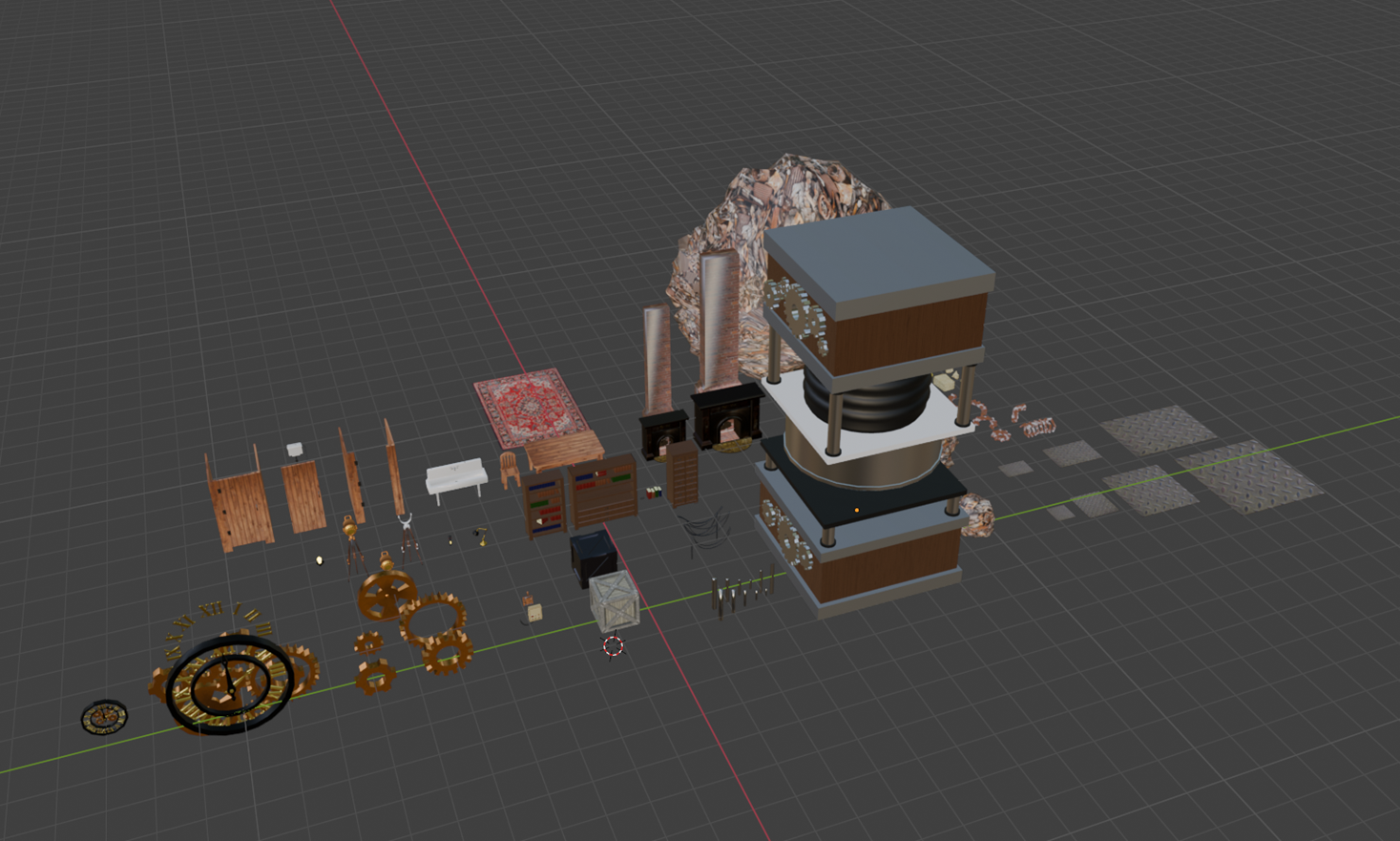1400x841 pixels.
Task: Click the 3D cursor on the grid
Action: tap(613, 646)
